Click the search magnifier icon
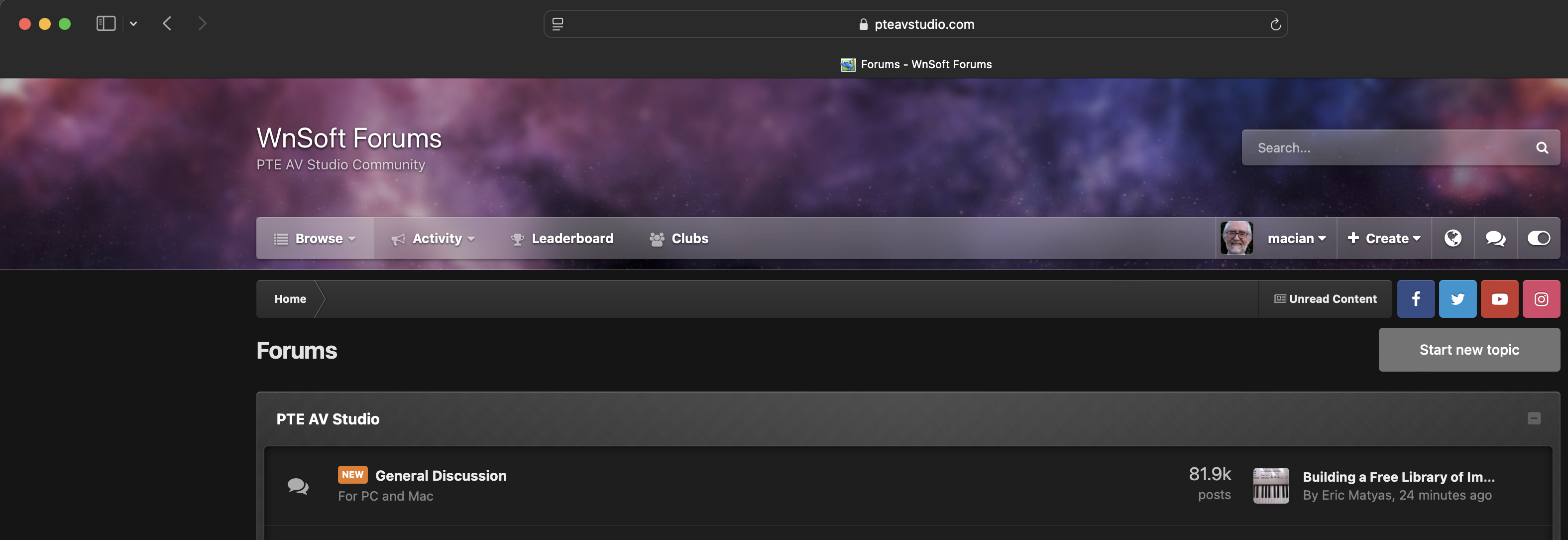This screenshot has height=540, width=1568. click(1541, 147)
